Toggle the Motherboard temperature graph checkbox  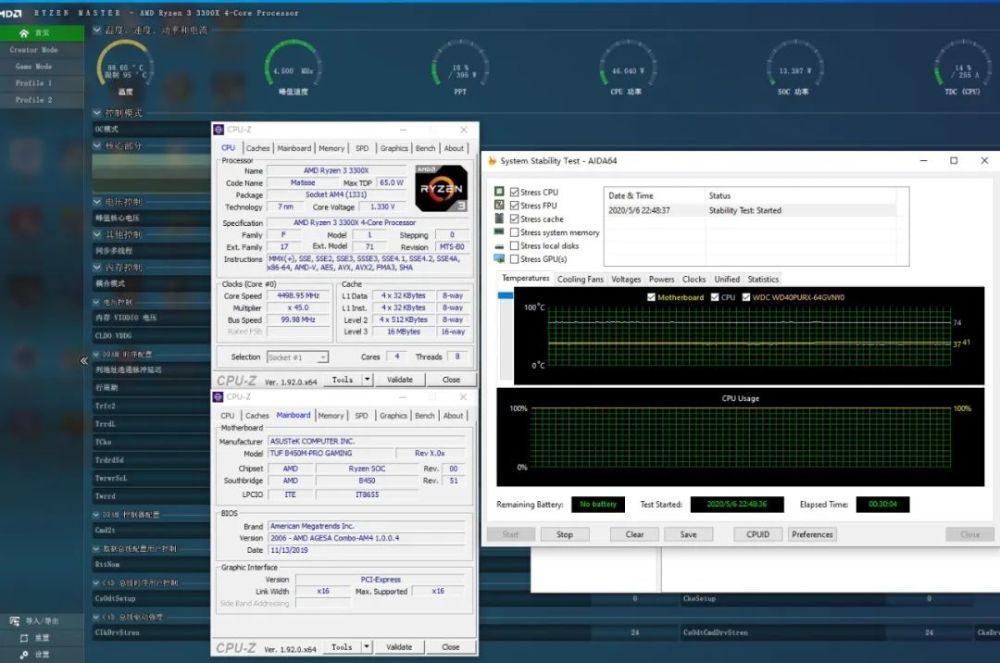(x=652, y=297)
